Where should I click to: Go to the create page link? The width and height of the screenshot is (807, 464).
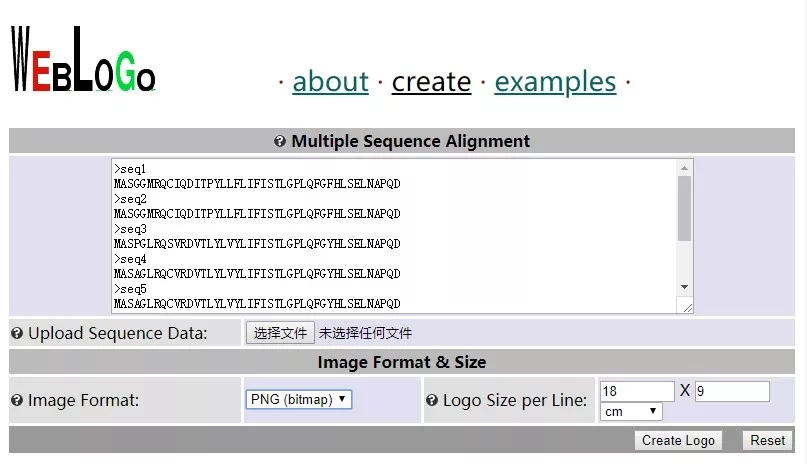click(431, 82)
